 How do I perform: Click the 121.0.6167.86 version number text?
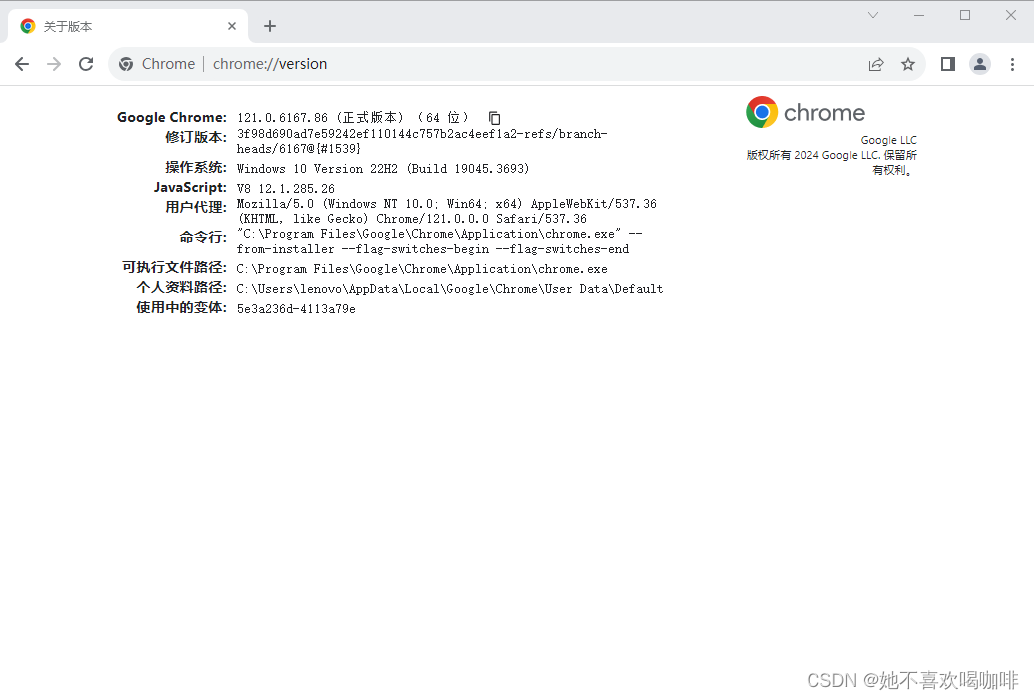(x=282, y=118)
